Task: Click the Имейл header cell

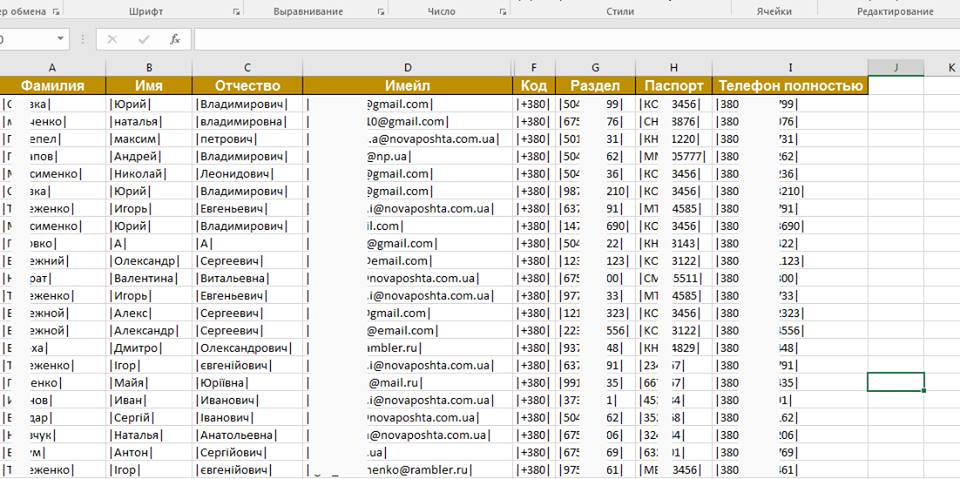Action: click(x=408, y=86)
